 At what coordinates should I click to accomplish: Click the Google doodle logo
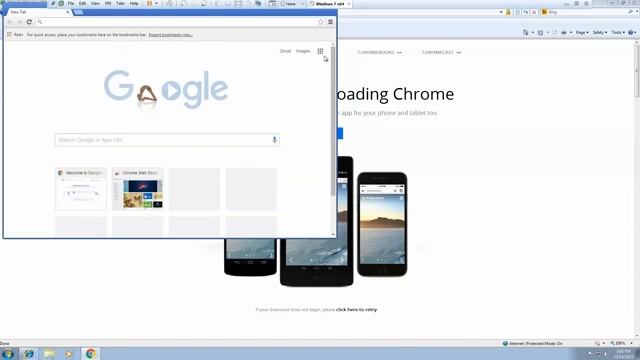[x=166, y=89]
